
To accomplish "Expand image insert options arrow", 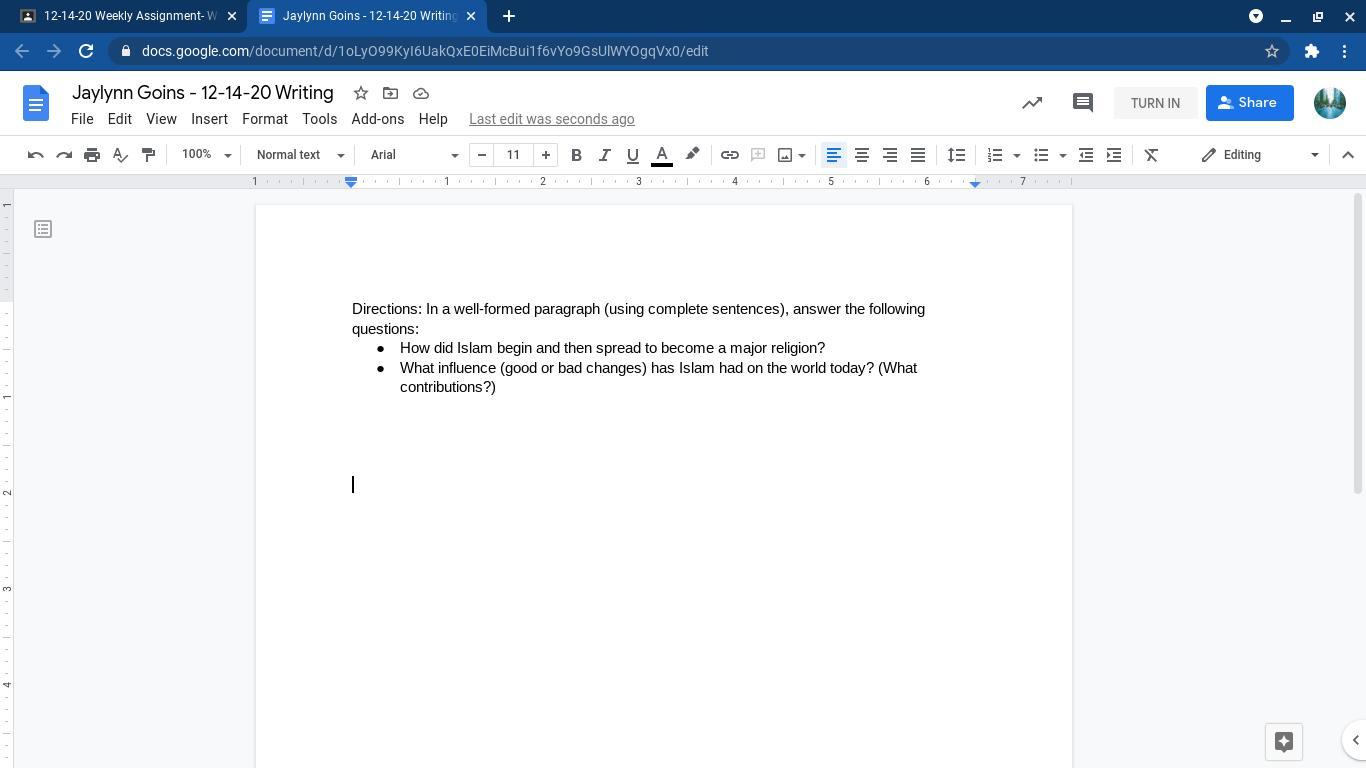I will (802, 155).
